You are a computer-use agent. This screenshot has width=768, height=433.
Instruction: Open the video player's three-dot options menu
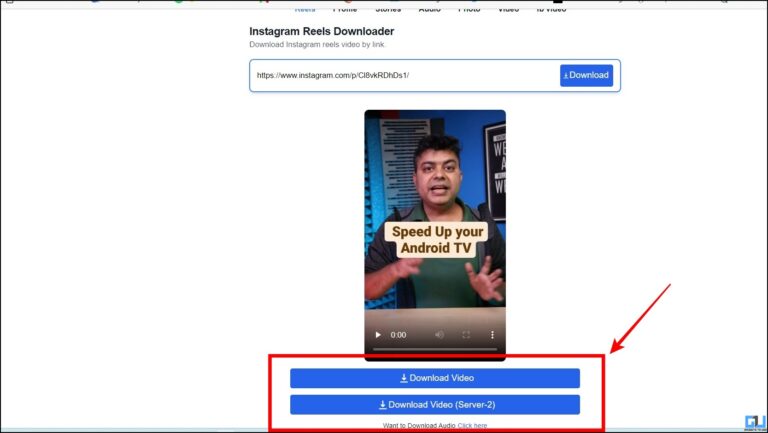(492, 335)
